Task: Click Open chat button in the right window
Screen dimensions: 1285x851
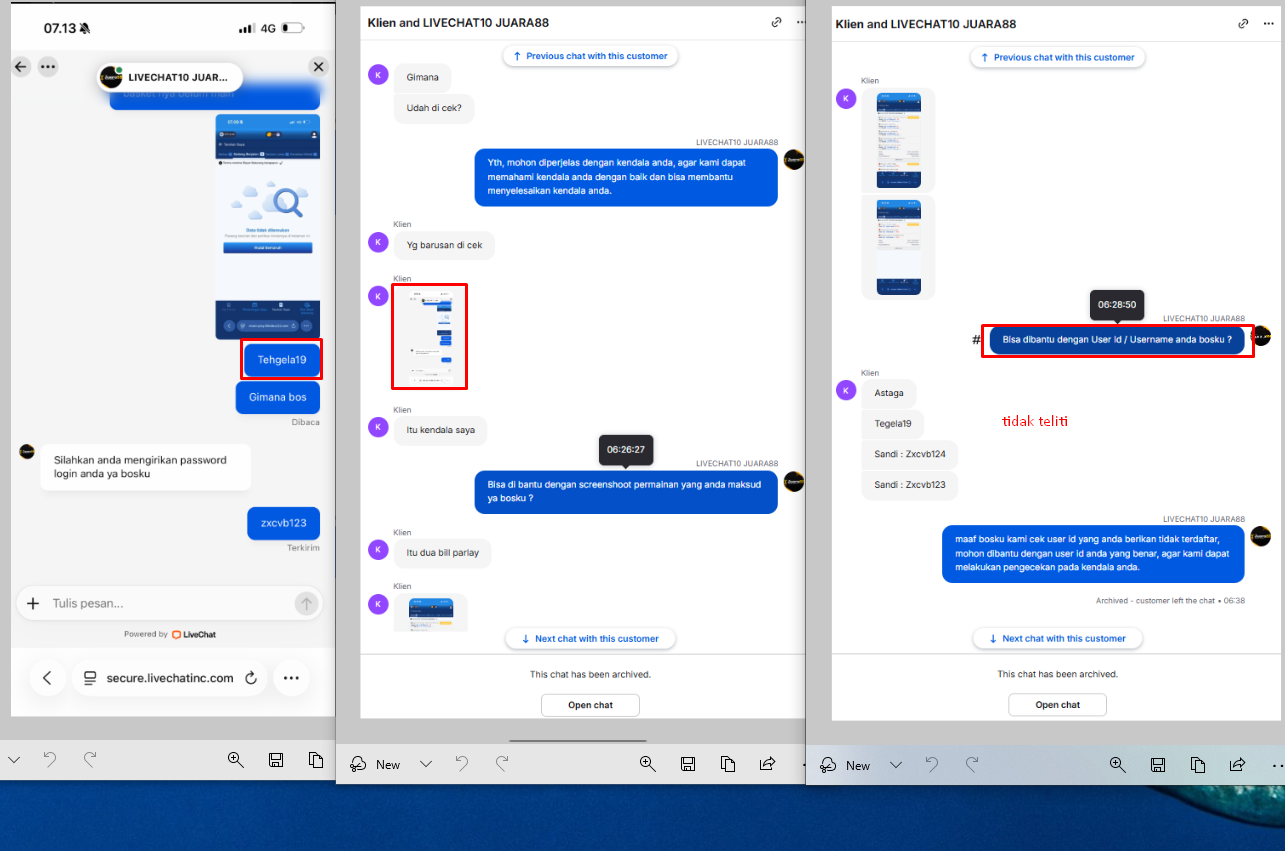Action: tap(1057, 705)
